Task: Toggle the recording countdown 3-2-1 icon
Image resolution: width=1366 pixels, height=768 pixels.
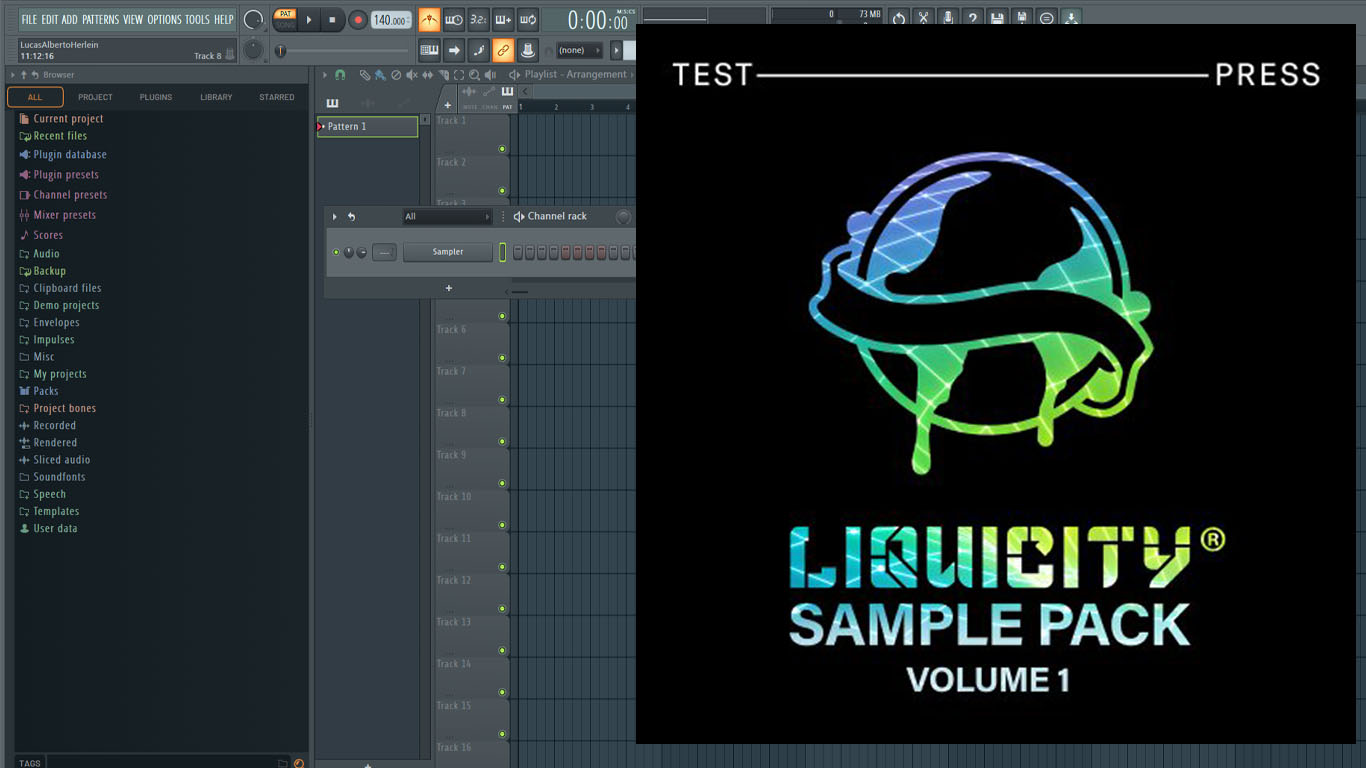Action: [x=479, y=20]
